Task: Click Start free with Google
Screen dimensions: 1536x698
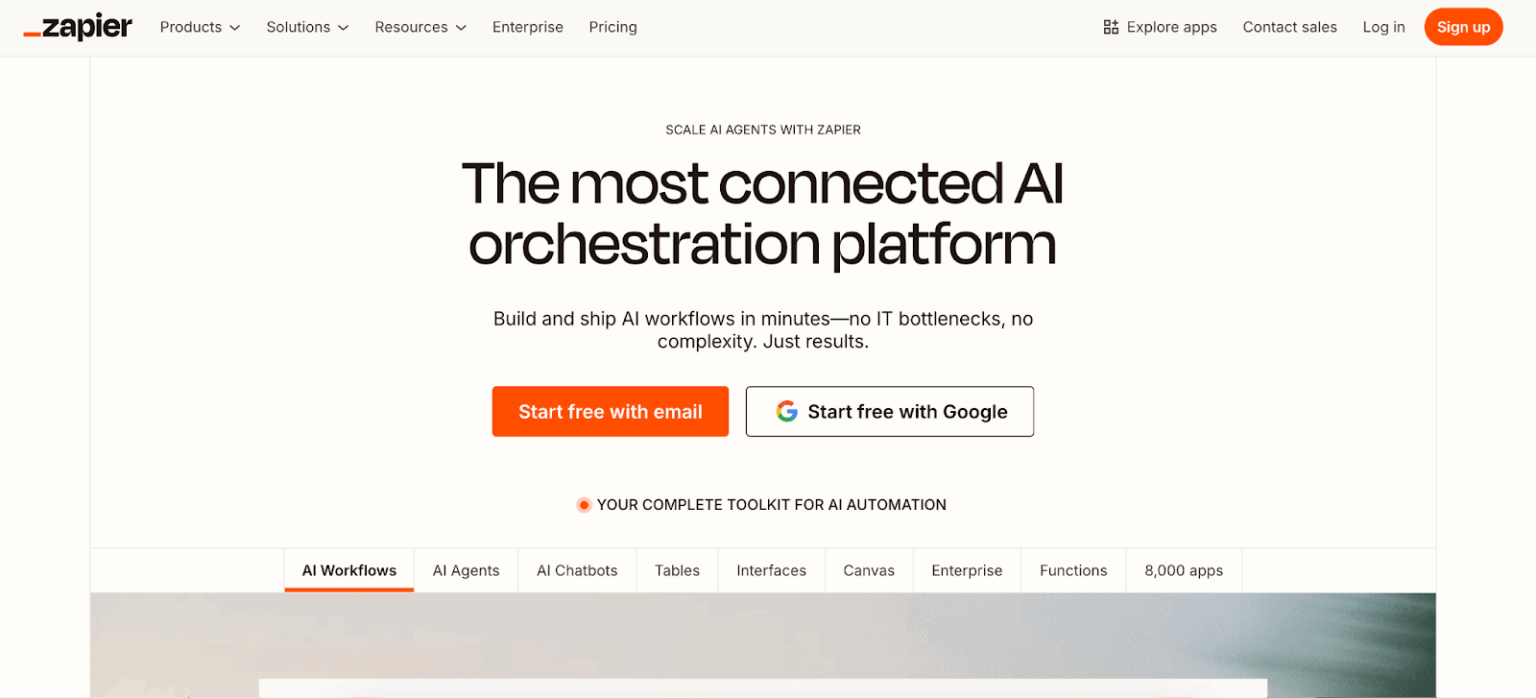Action: [889, 411]
